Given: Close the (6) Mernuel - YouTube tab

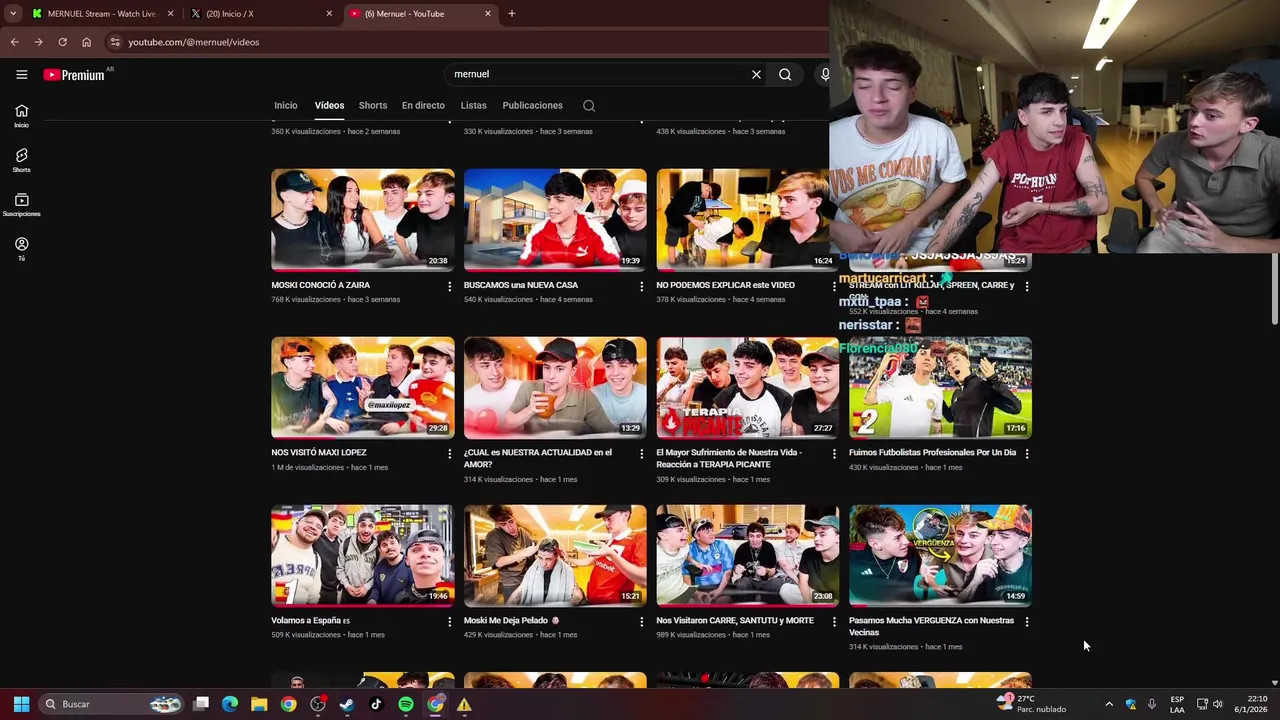Looking at the screenshot, I should pyautogui.click(x=488, y=14).
